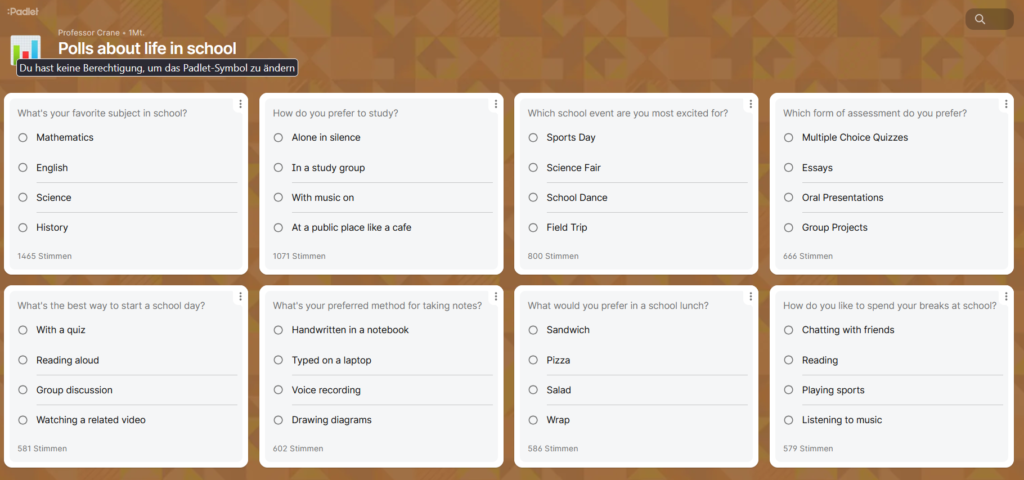Select the Science Fair radio option
Screen dimensions: 1024x480
(x=533, y=167)
